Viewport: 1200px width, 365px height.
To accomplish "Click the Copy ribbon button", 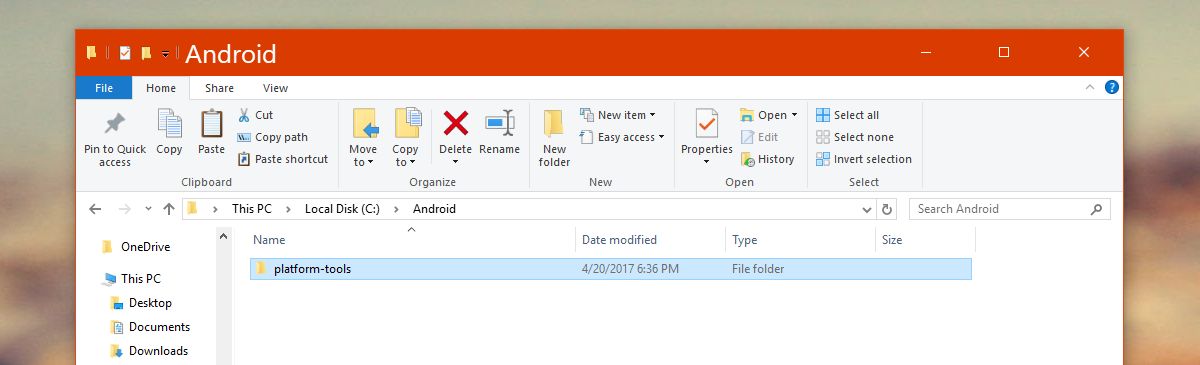I will point(169,133).
